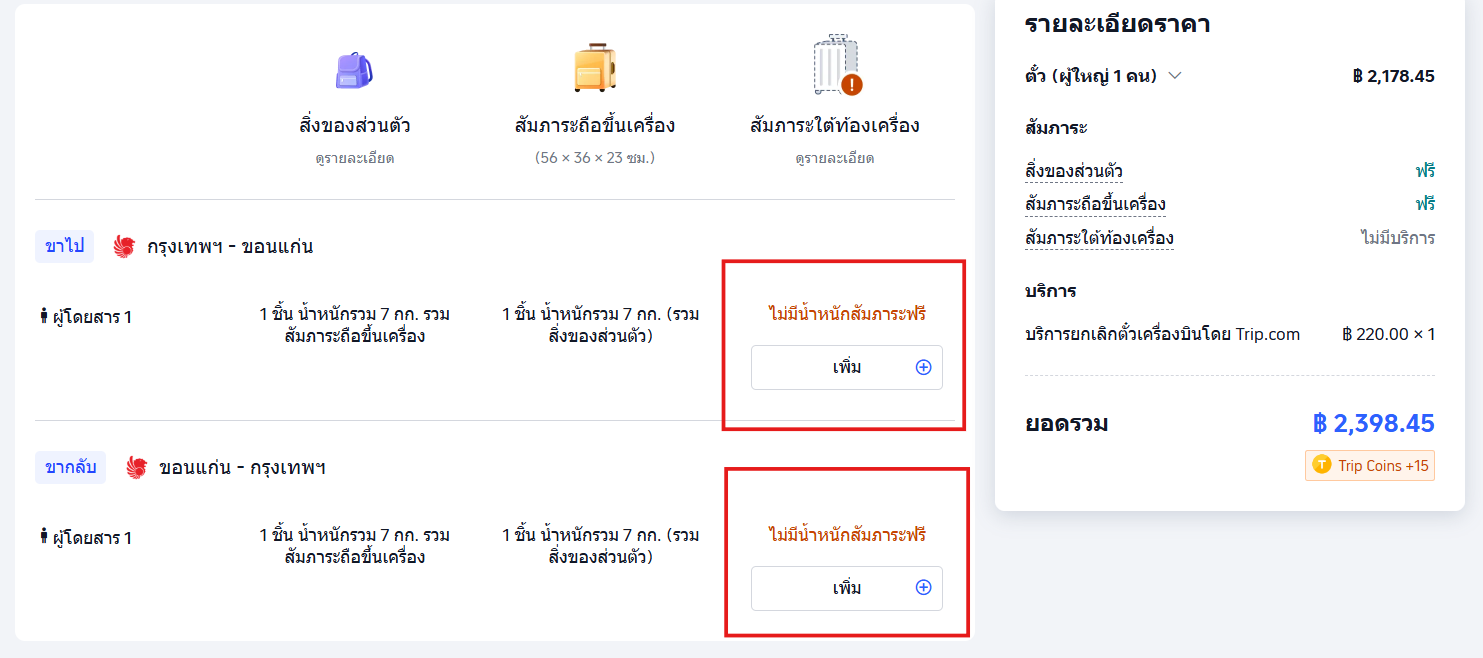Click the สัมภาระถือขึ้นเครื่อง link in price details
The height and width of the screenshot is (658, 1483).
(1095, 204)
